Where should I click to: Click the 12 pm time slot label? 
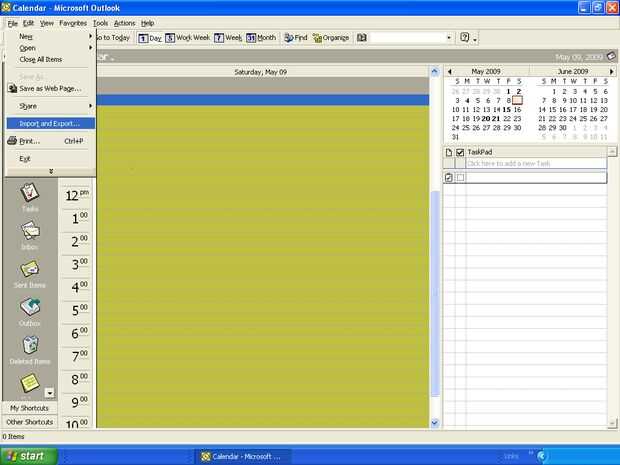coord(77,195)
